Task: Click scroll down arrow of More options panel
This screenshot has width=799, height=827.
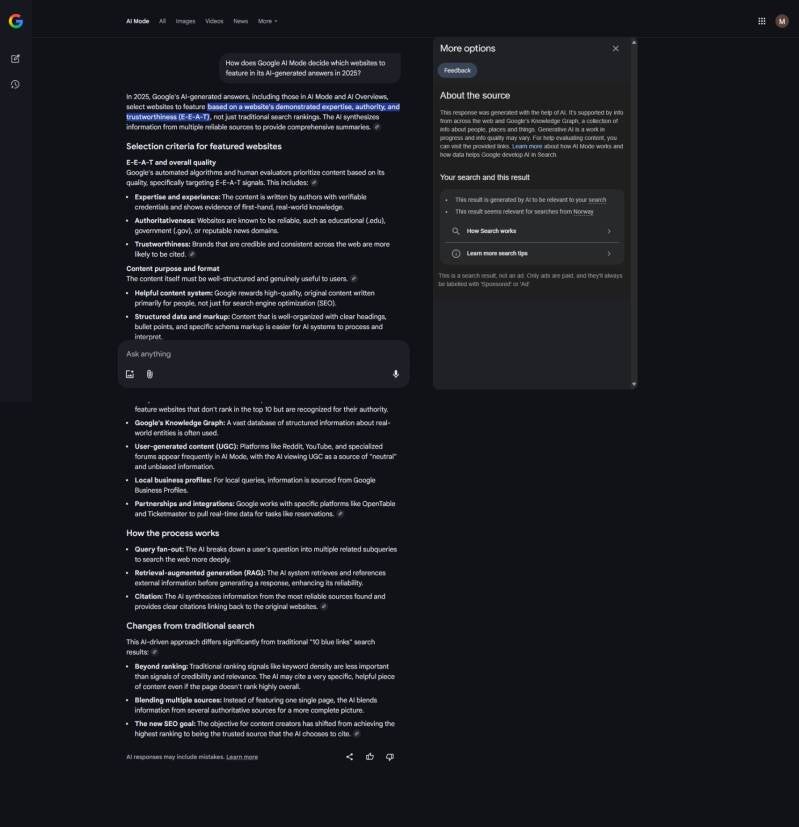Action: click(634, 384)
